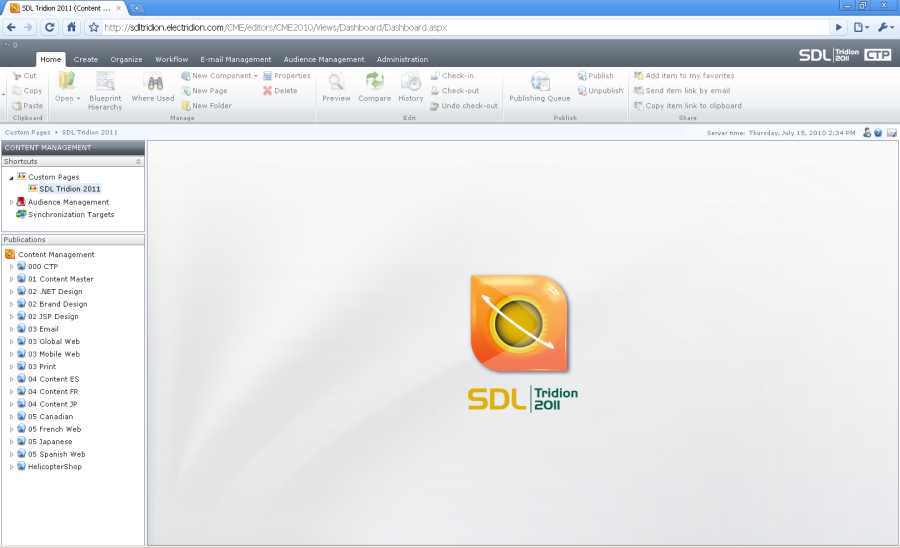The height and width of the screenshot is (548, 900).
Task: Open the help icon near server time
Action: coord(878,133)
